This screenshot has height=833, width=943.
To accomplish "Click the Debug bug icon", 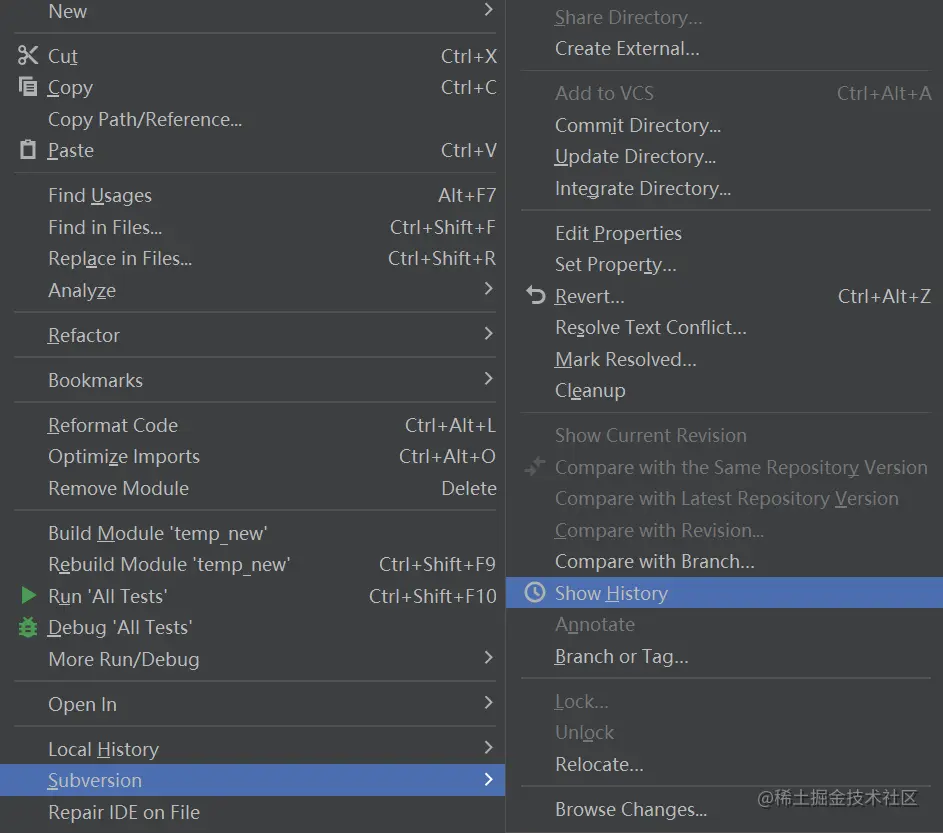I will tap(28, 628).
